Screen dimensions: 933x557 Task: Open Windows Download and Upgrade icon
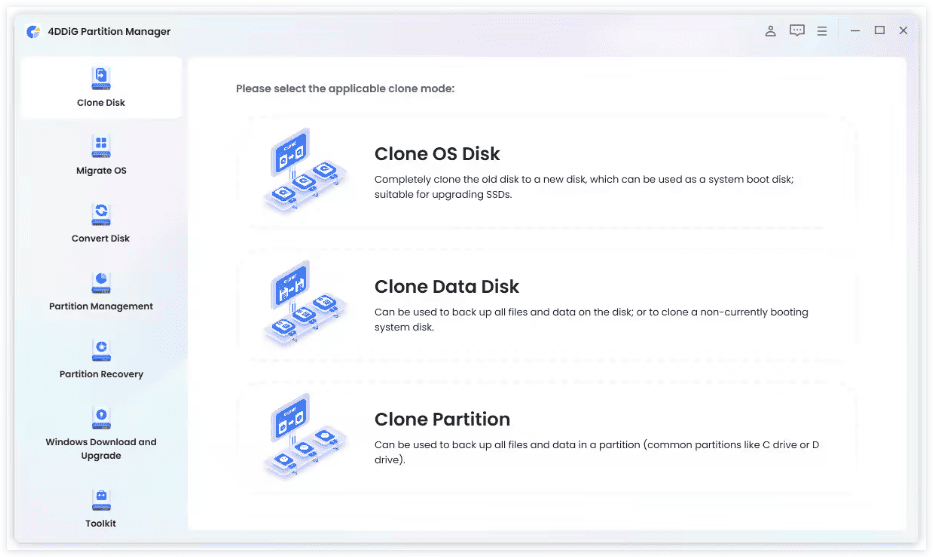(x=101, y=418)
